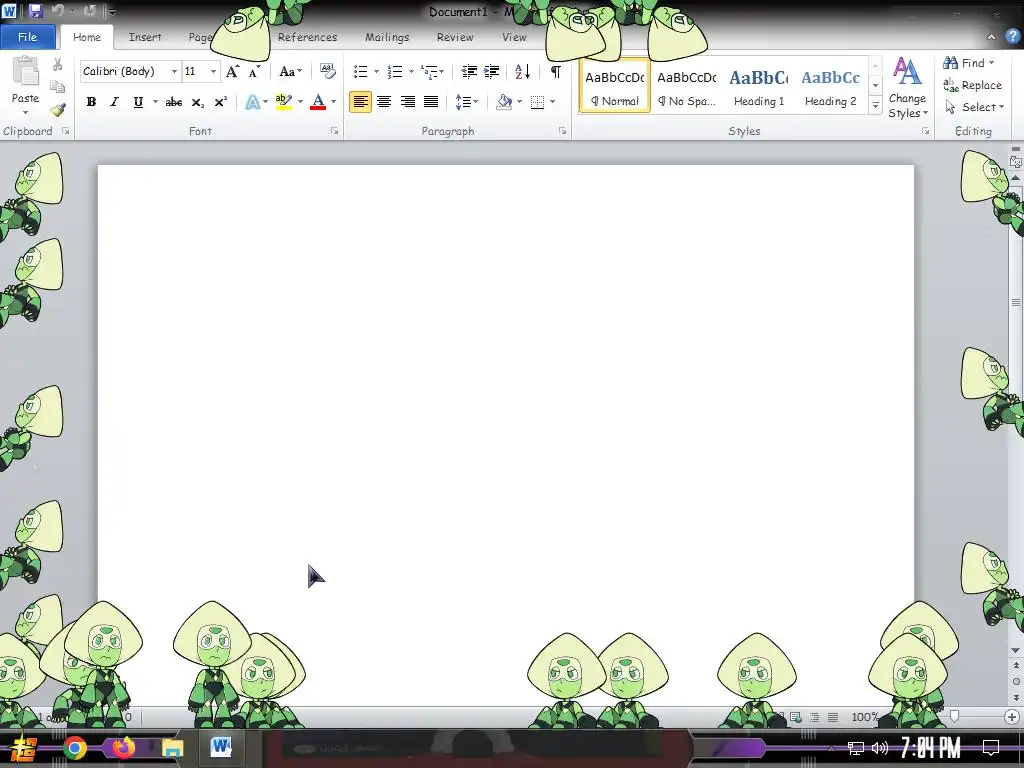Toggle Show/Hide paragraph marks
1024x768 pixels.
(x=556, y=71)
